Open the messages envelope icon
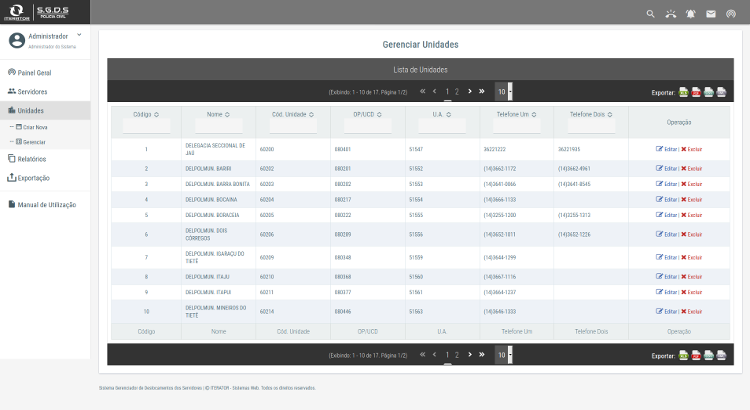Viewport: 750px width, 410px height. pyautogui.click(x=711, y=14)
